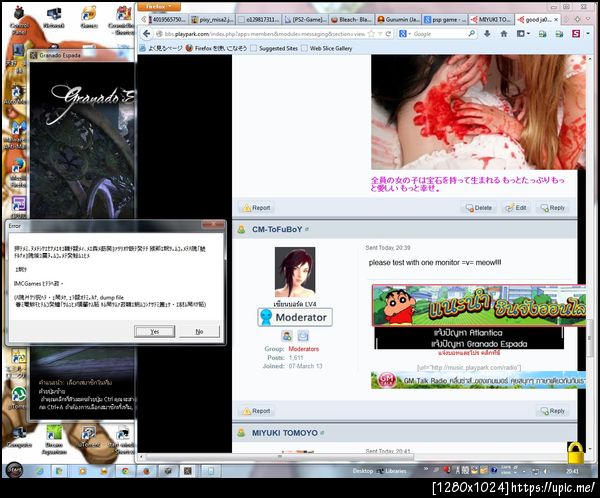
Task: Delete the first message
Action: coord(479,208)
